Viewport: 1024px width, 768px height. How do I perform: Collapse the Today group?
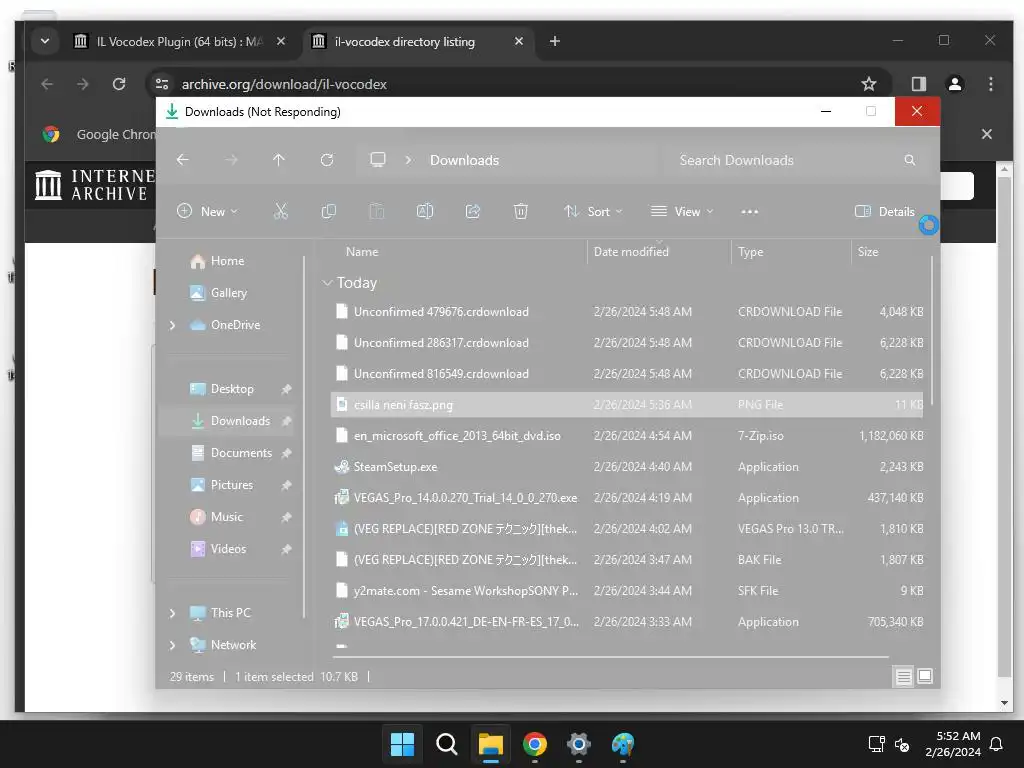[327, 283]
